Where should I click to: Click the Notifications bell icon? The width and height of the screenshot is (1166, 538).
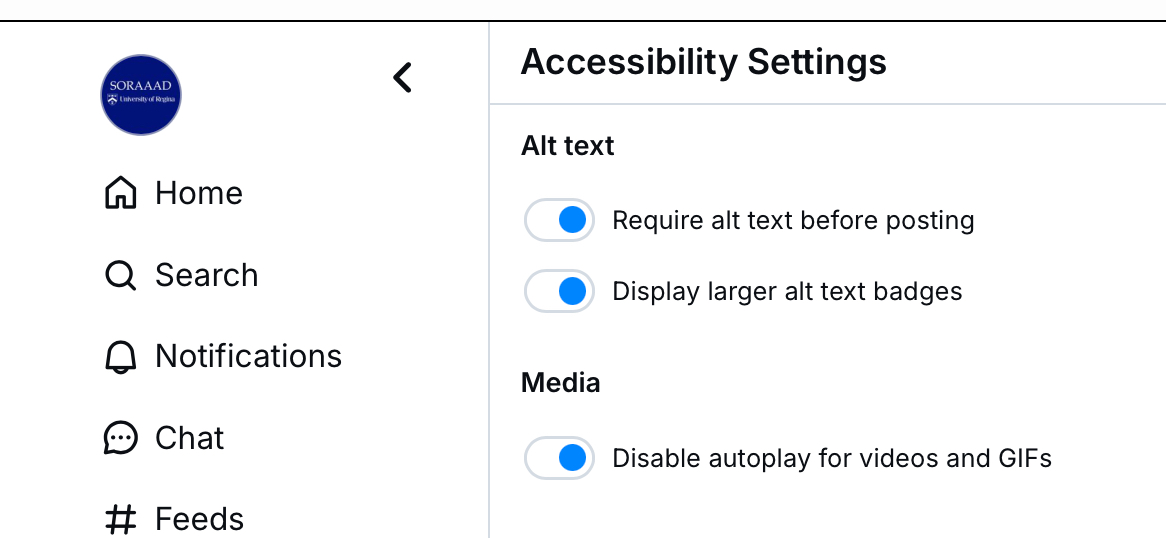tap(120, 357)
